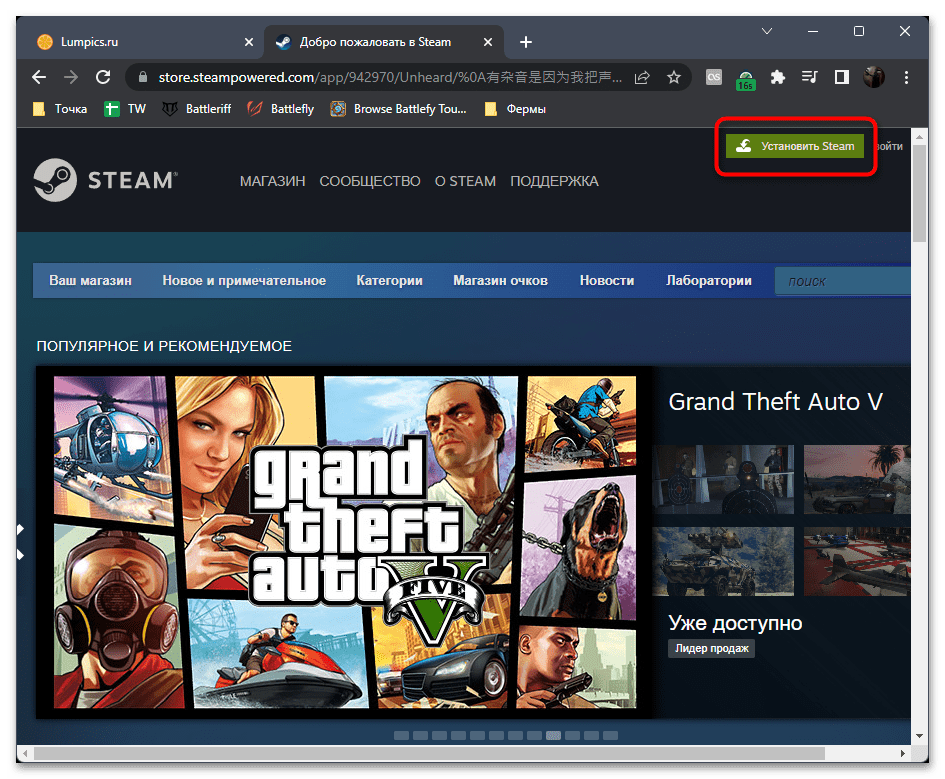The width and height of the screenshot is (945, 779).
Task: Close the Lumpics.ru tab
Action: tap(249, 42)
